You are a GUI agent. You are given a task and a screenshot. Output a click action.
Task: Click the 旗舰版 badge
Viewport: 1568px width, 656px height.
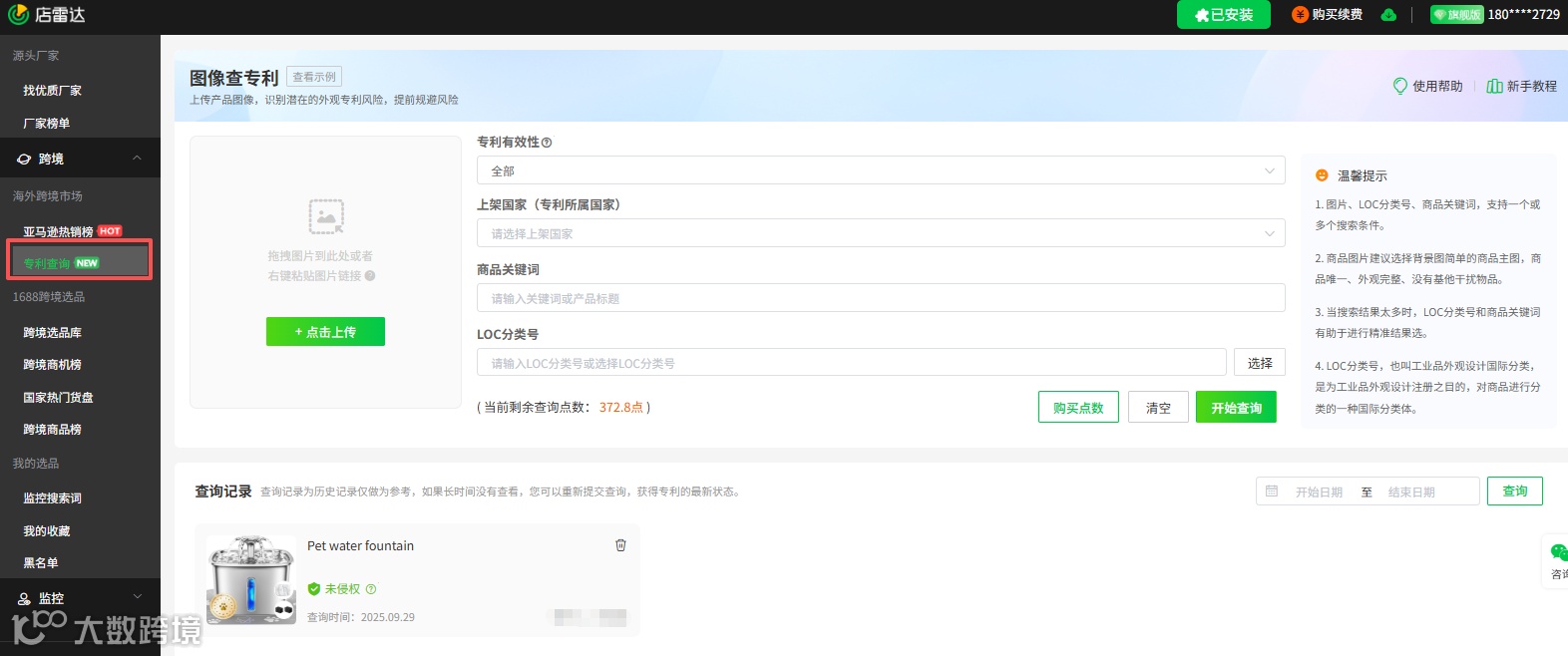coord(1457,15)
